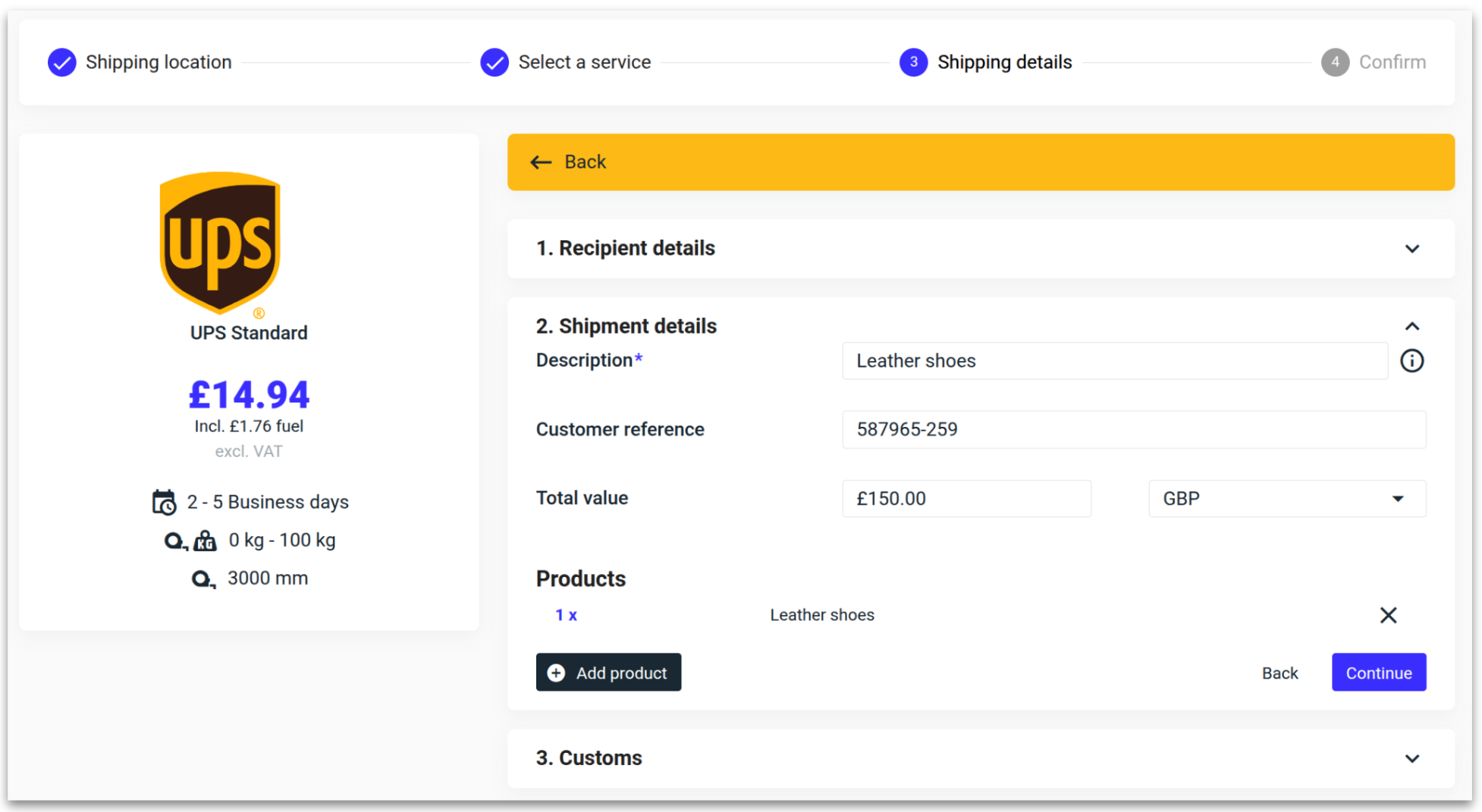Click the business days calendar icon

tap(164, 503)
